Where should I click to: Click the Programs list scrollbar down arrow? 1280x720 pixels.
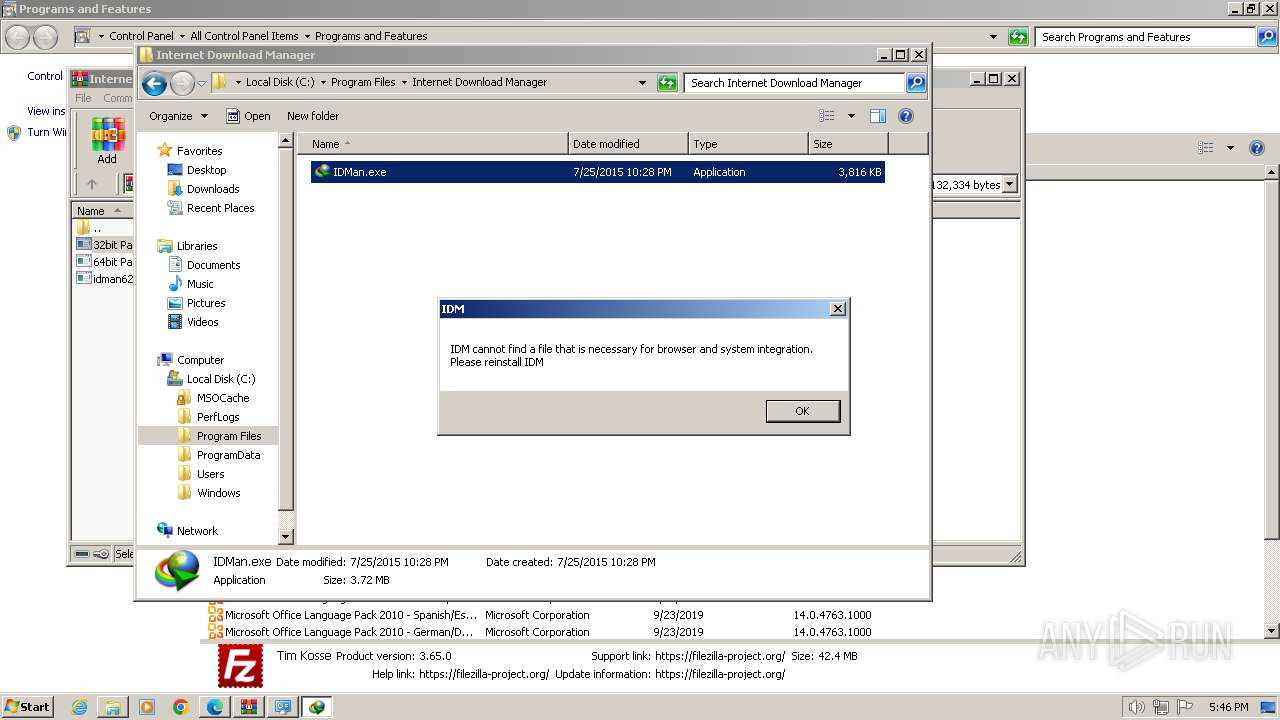[x=1272, y=631]
